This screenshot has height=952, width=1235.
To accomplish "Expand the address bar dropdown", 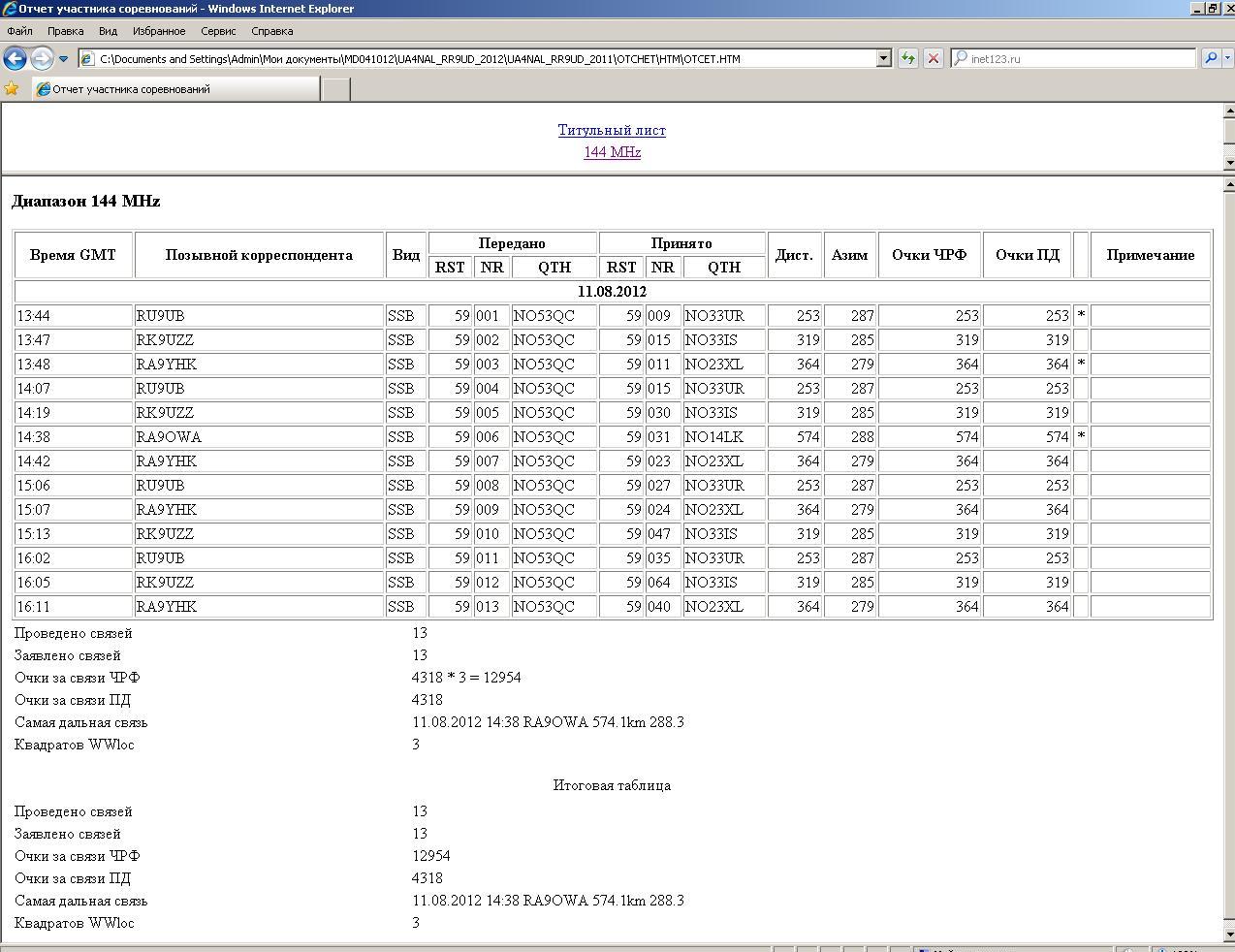I will (x=883, y=58).
